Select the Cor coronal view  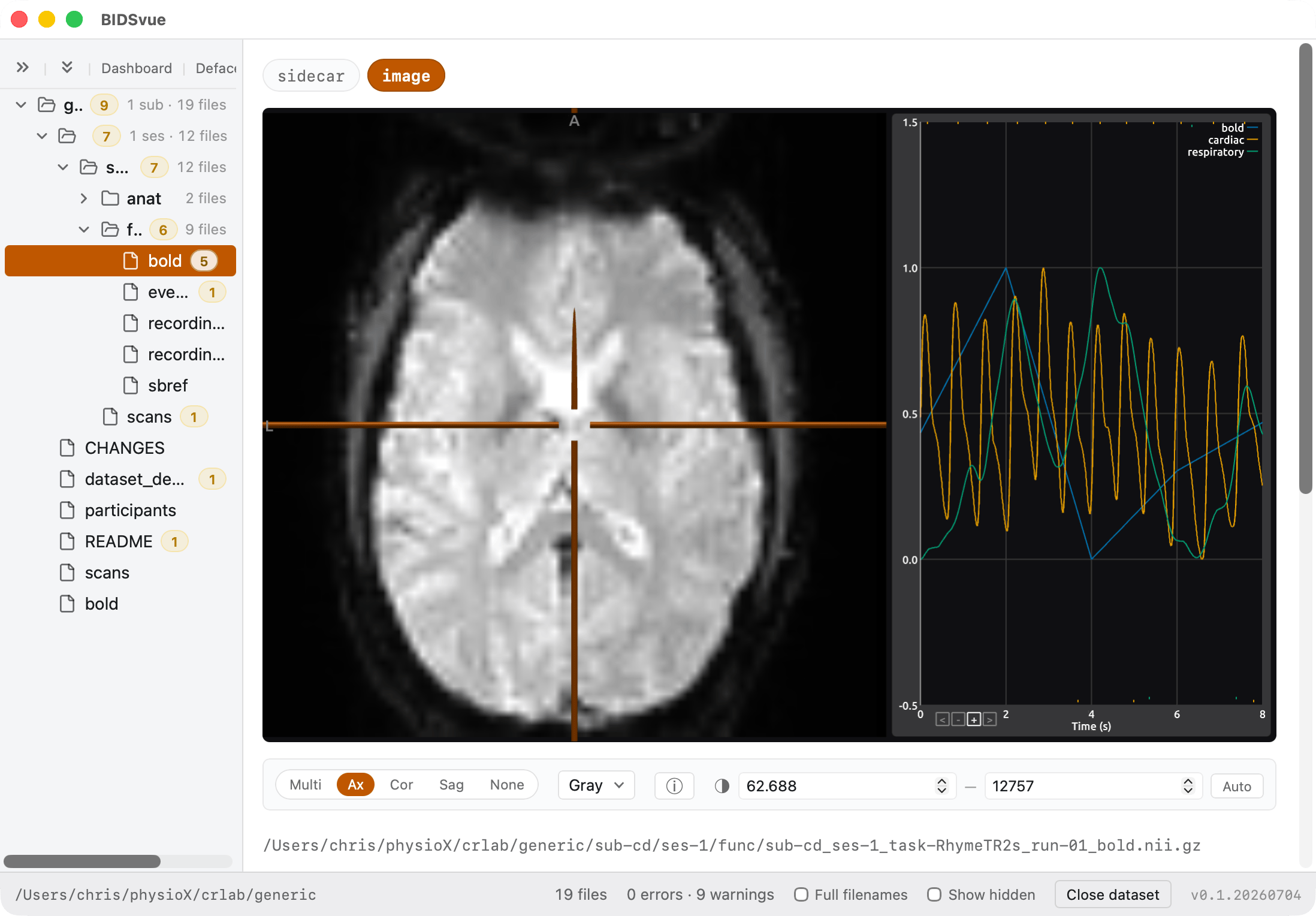402,785
